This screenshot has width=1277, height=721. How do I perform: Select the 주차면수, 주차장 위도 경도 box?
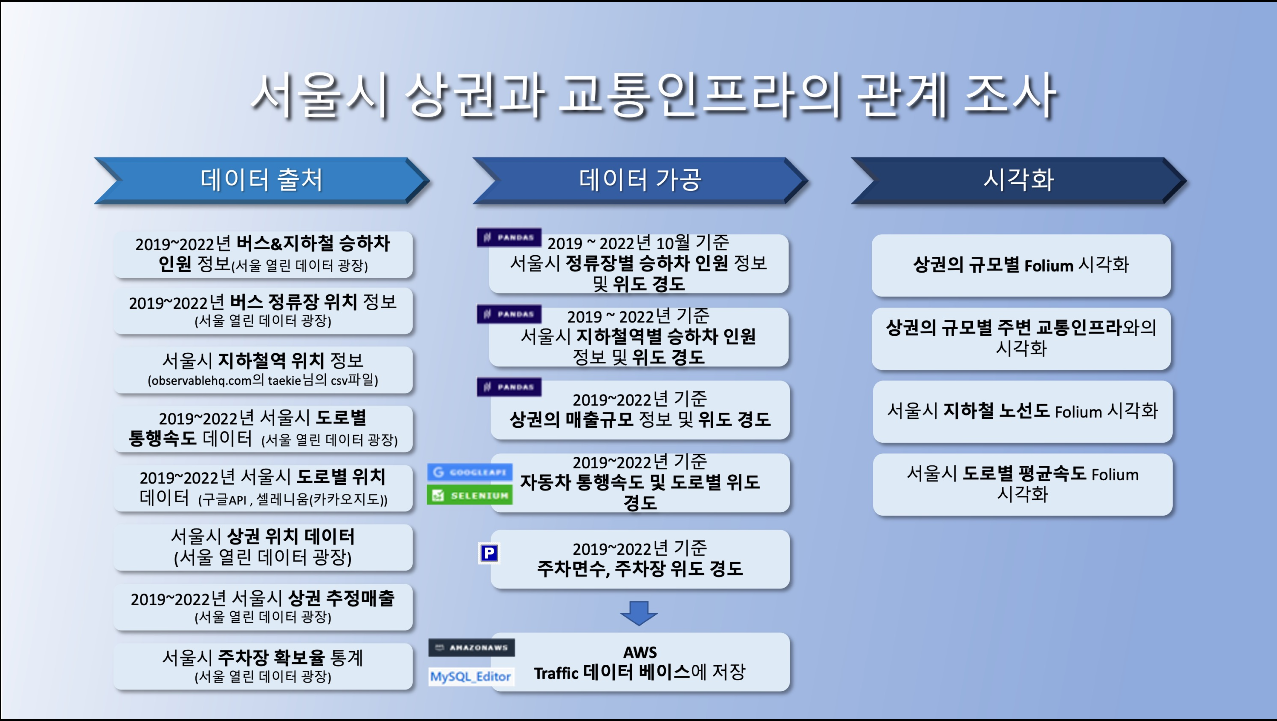point(639,559)
